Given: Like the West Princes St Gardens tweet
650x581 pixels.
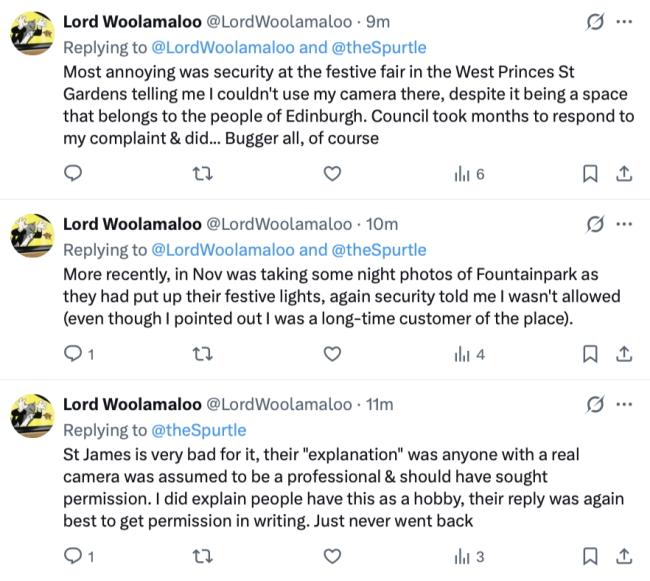Looking at the screenshot, I should (x=332, y=174).
